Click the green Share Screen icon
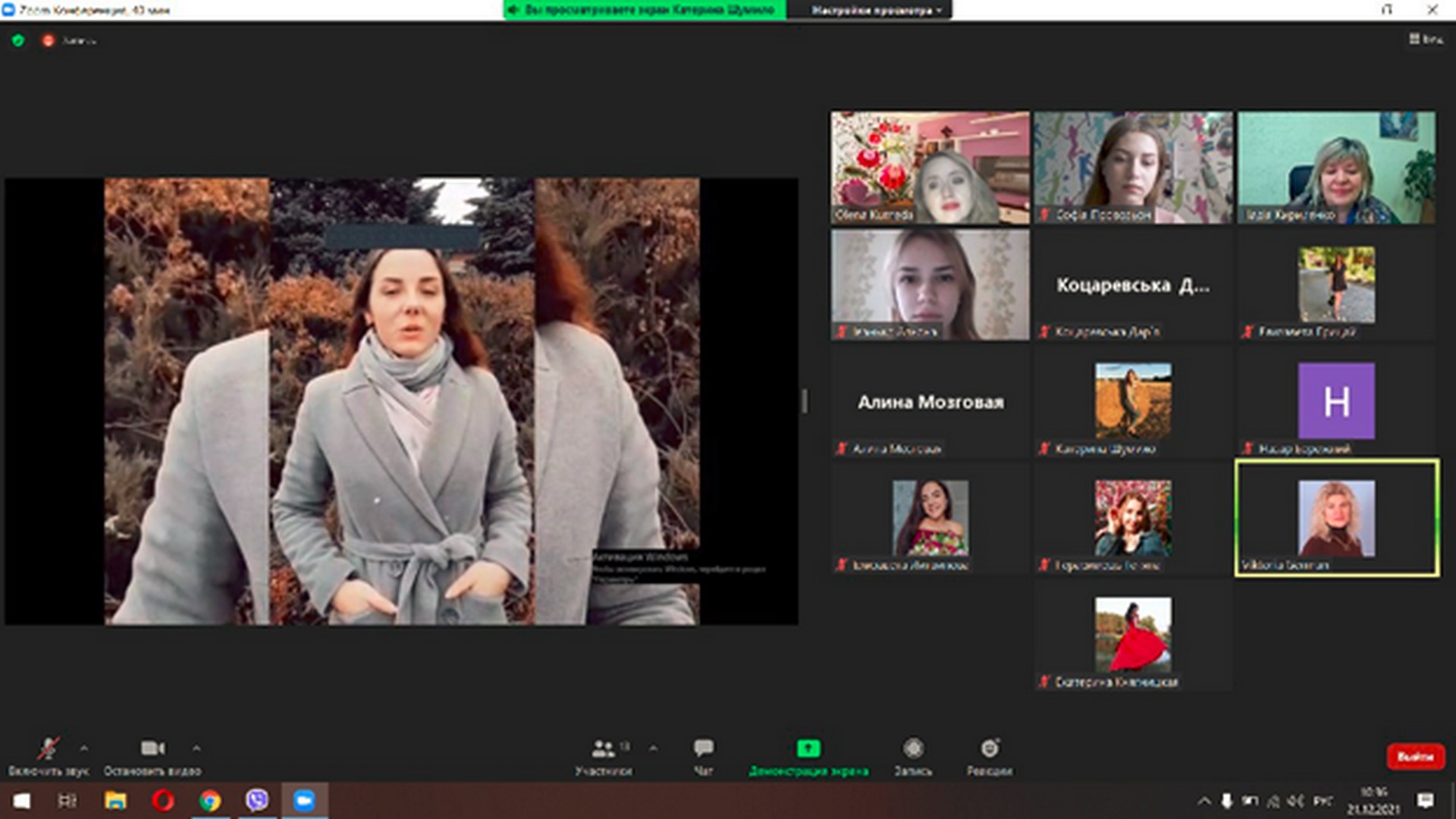Image resolution: width=1456 pixels, height=819 pixels. pyautogui.click(x=808, y=749)
